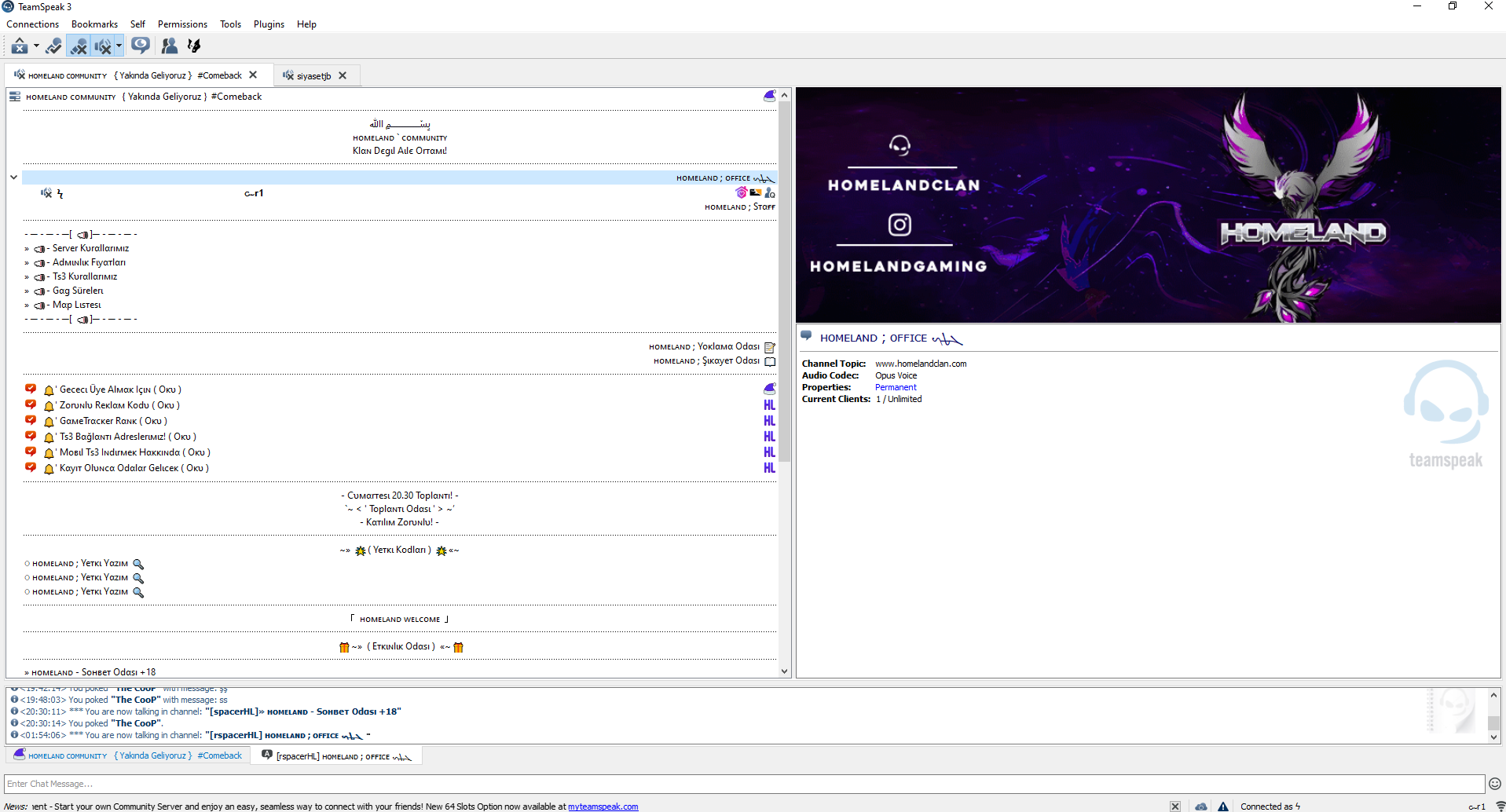Click the person badge on the client row
Screen dimensions: 1506x812
[770, 192]
